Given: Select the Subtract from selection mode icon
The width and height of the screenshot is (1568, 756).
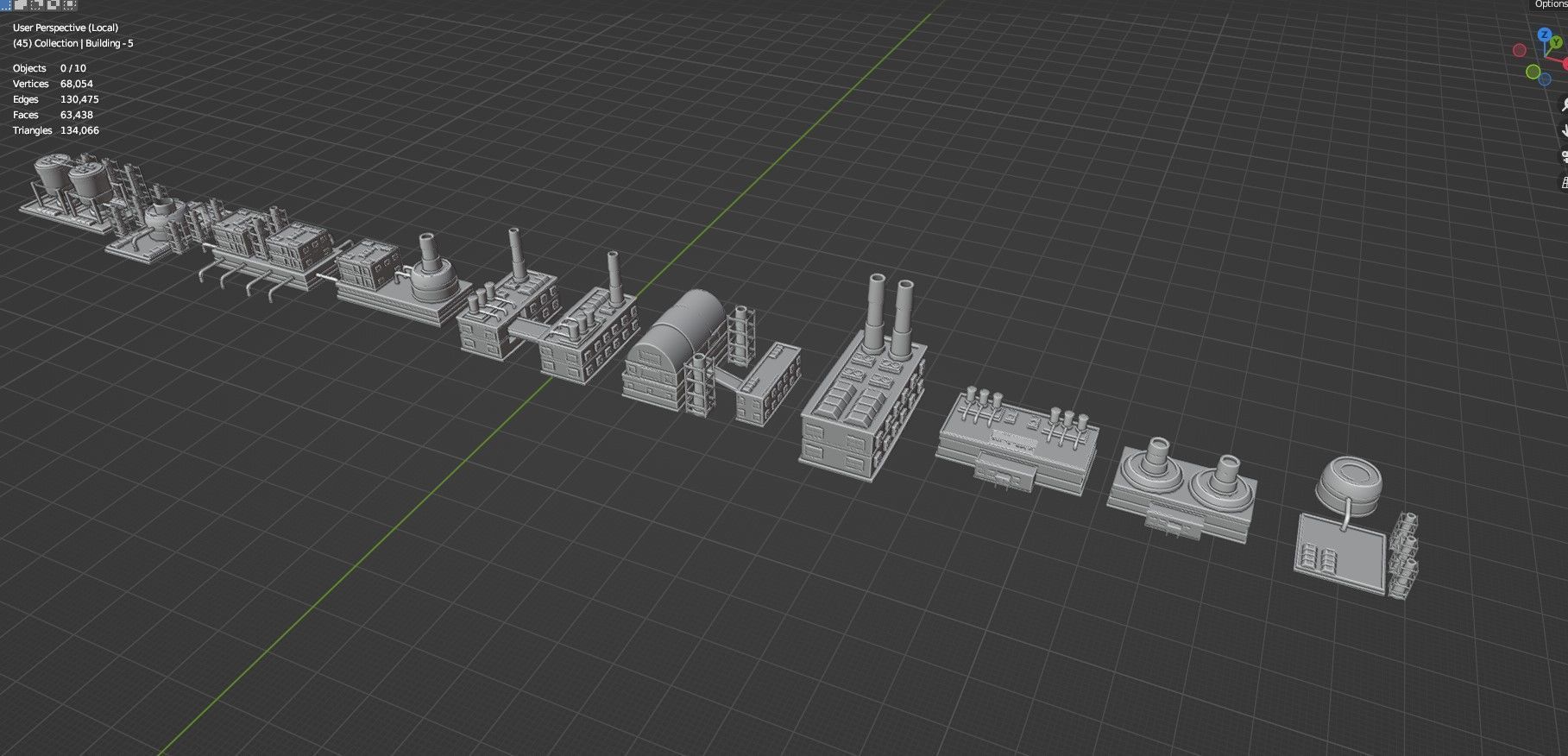Looking at the screenshot, I should (x=37, y=4).
